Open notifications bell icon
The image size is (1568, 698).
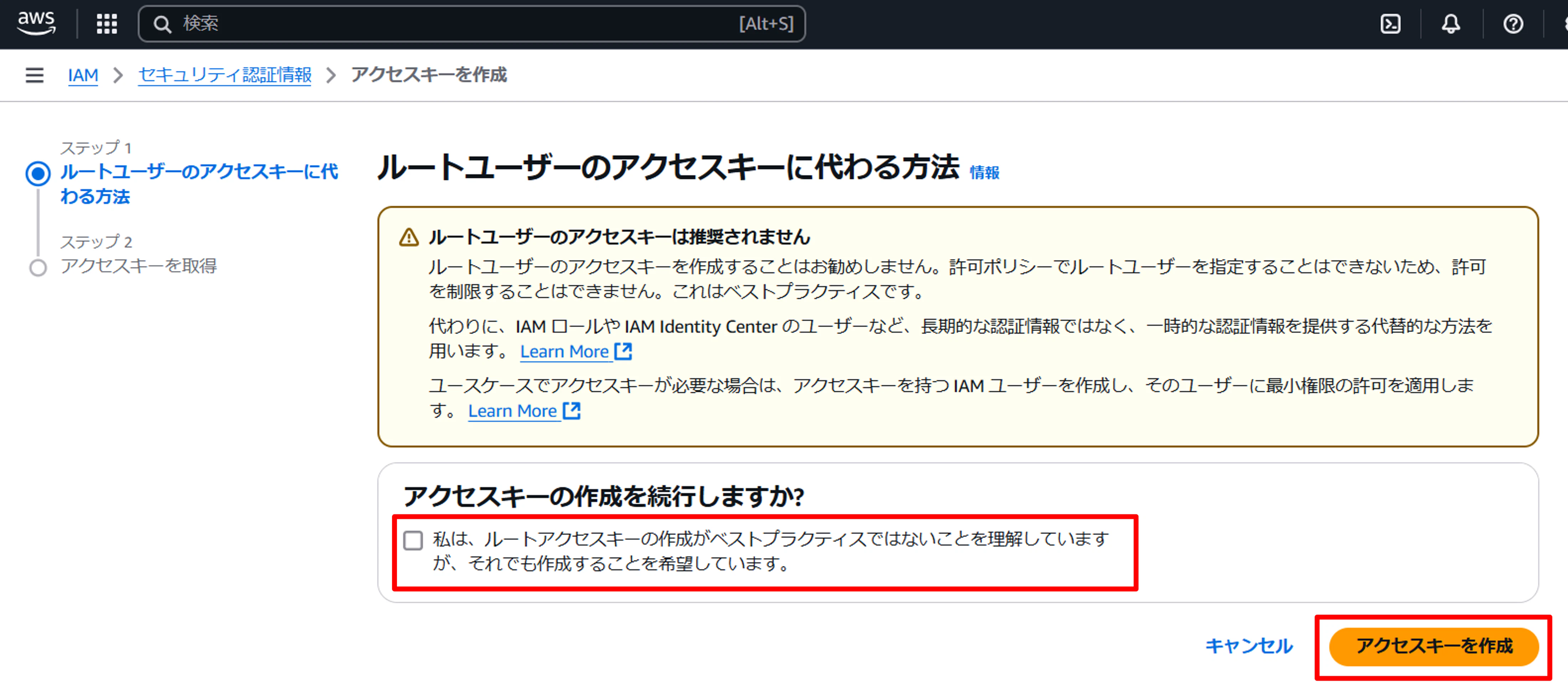tap(1451, 24)
